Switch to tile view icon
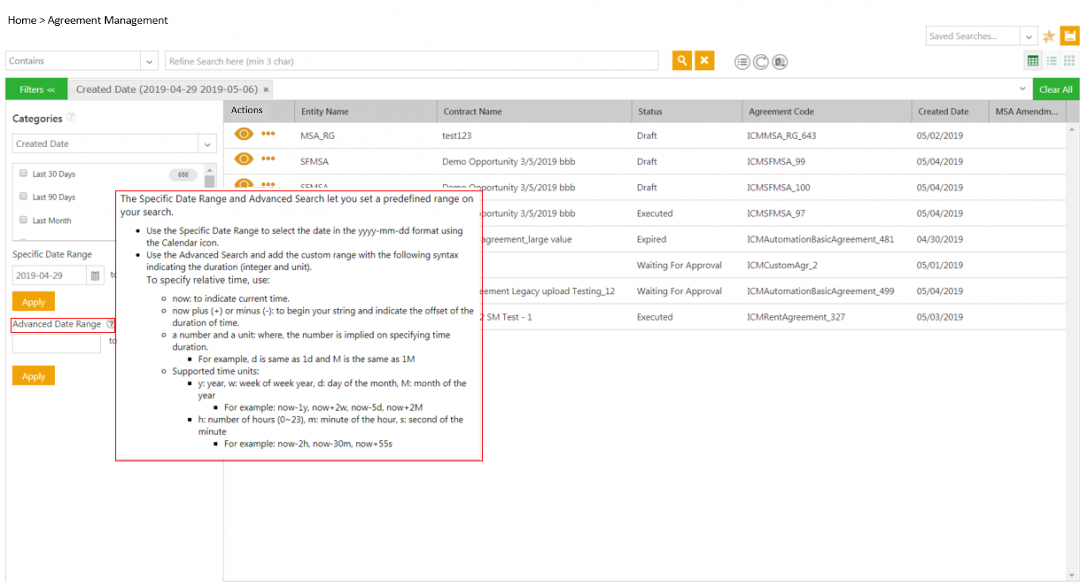Screen dimensions: 1080x588 1069,61
